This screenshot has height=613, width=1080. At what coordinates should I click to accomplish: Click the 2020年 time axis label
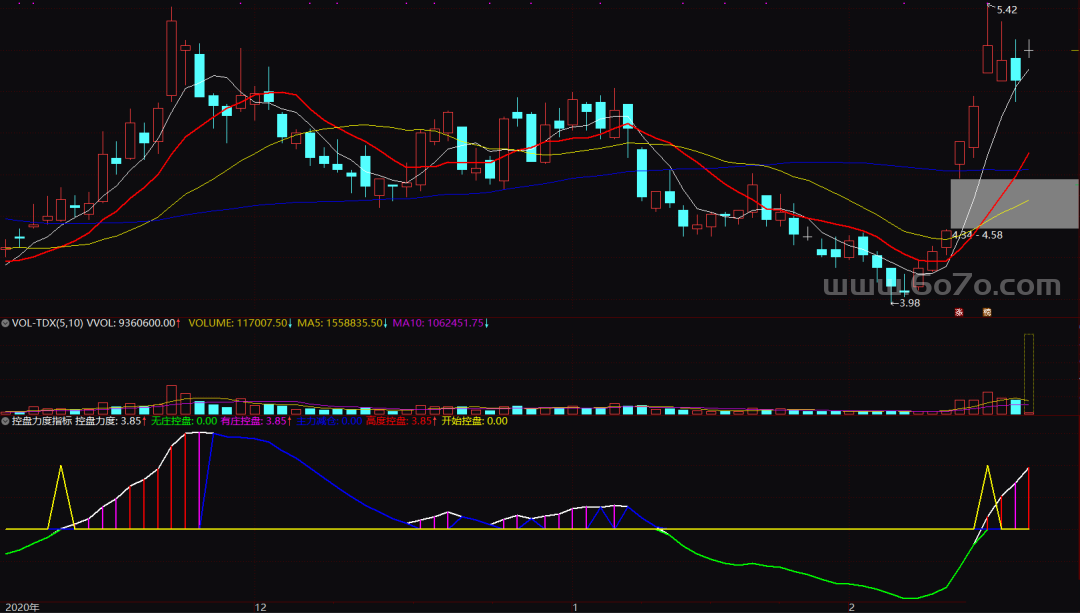click(21, 606)
